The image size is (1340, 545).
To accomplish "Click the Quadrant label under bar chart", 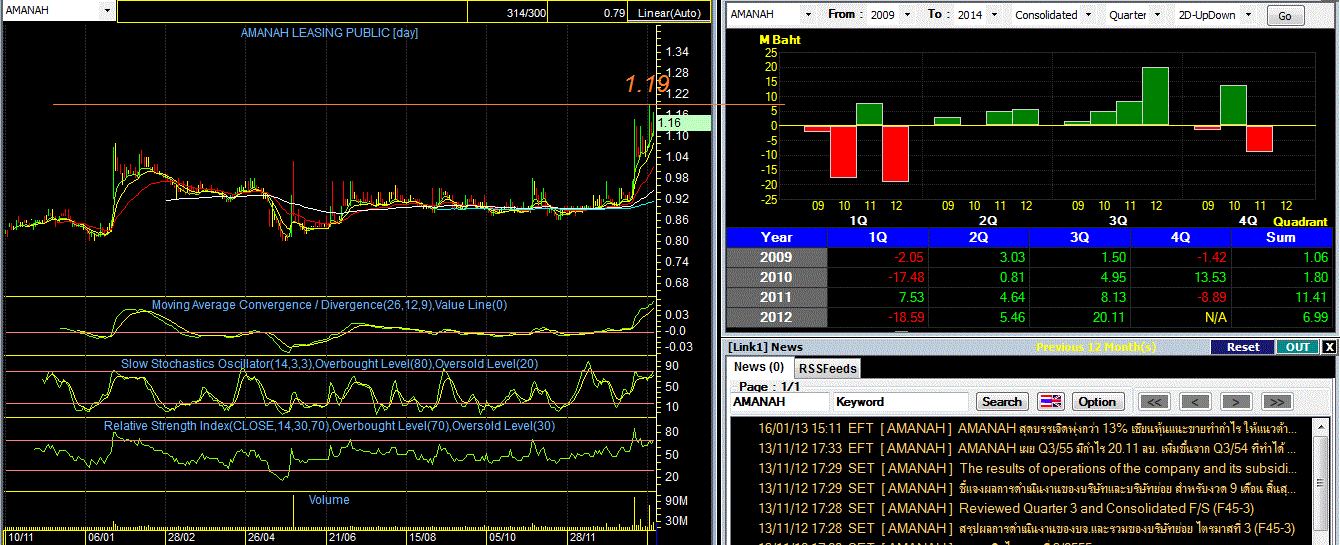I will pos(1300,221).
